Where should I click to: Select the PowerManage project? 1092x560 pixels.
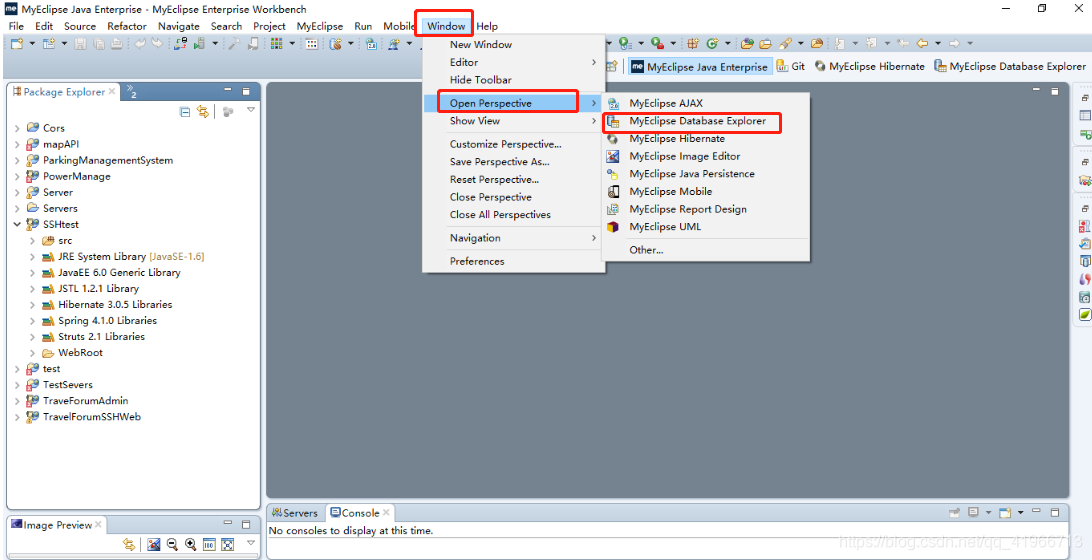77,176
